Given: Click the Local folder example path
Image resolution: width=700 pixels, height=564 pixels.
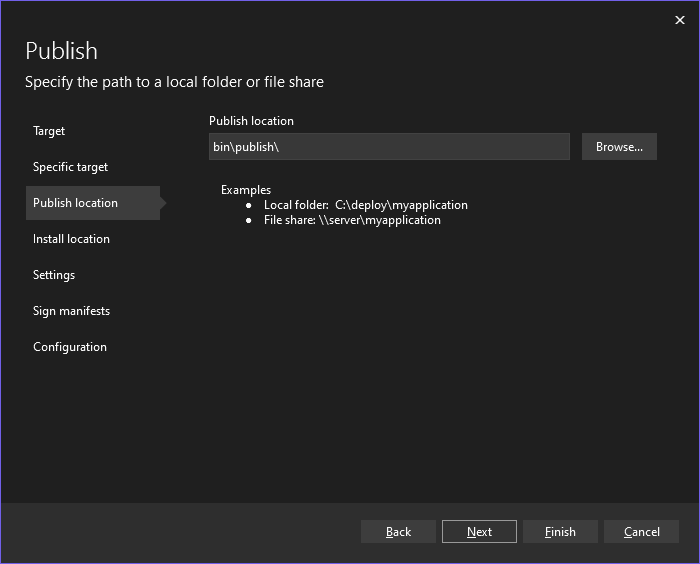Looking at the screenshot, I should point(400,205).
